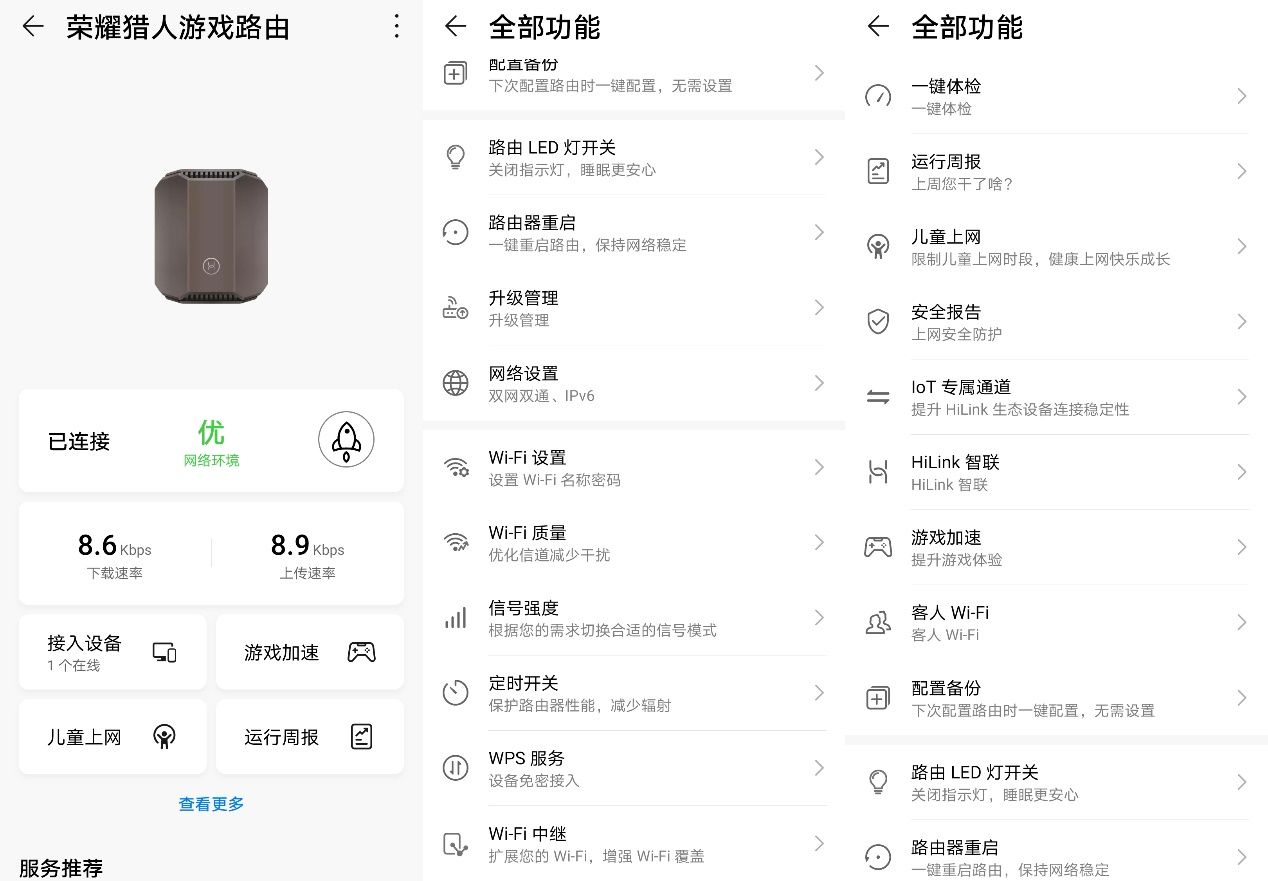Expand the 一键体检 row chevron

[x=1241, y=96]
